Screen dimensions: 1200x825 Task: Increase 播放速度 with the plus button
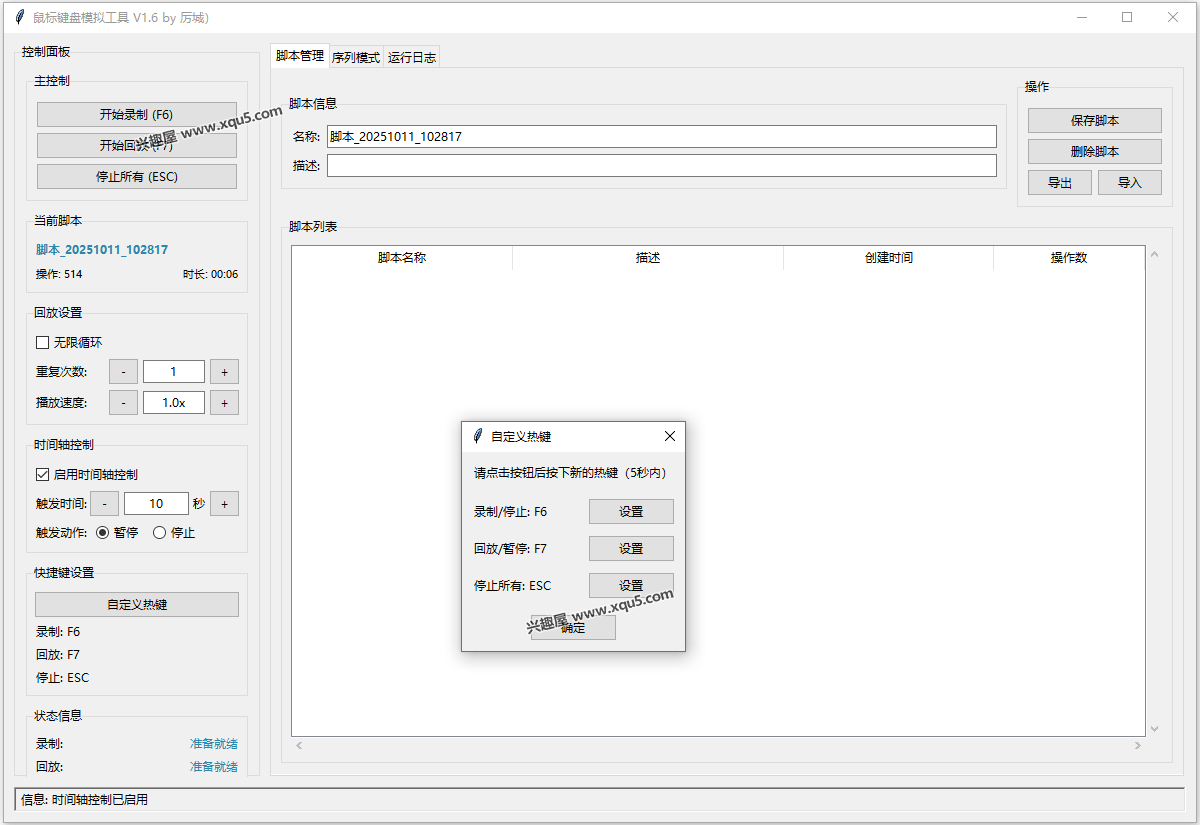[224, 403]
